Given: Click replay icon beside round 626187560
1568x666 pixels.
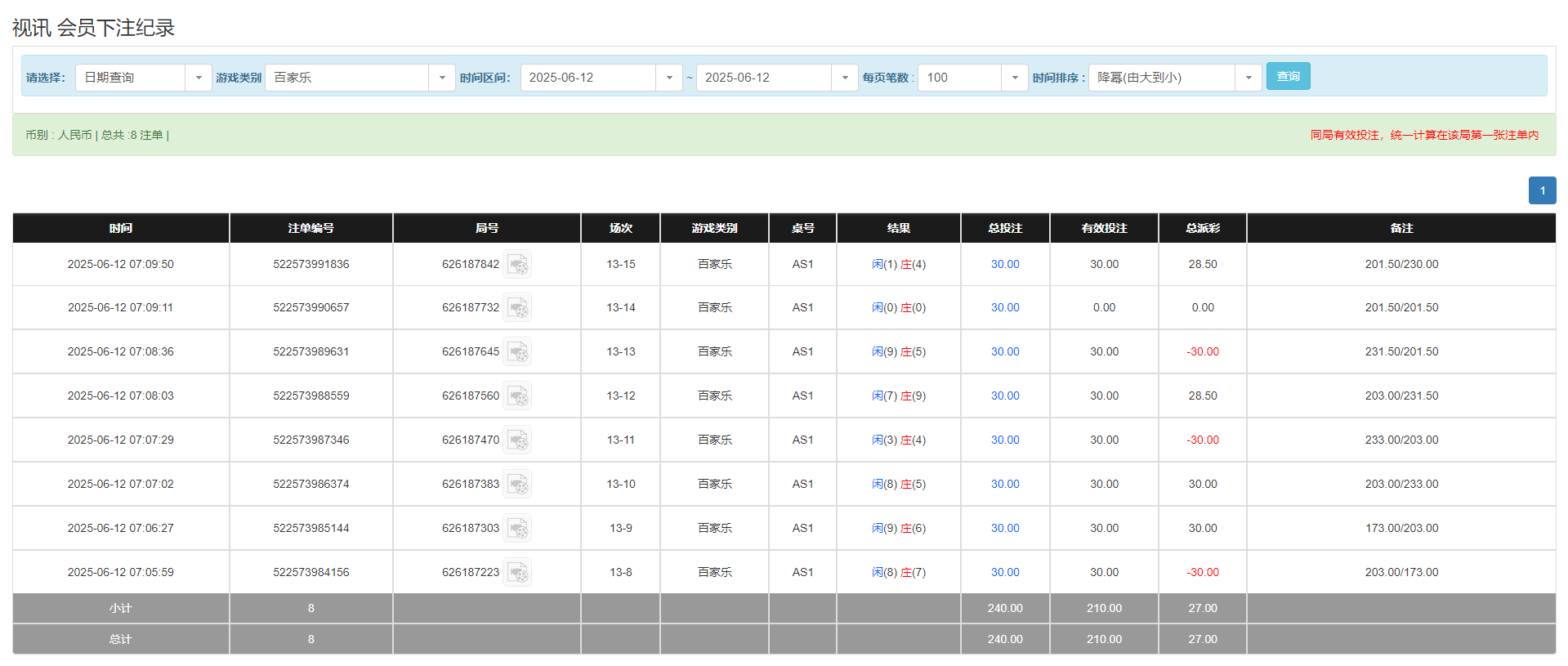Looking at the screenshot, I should [517, 396].
